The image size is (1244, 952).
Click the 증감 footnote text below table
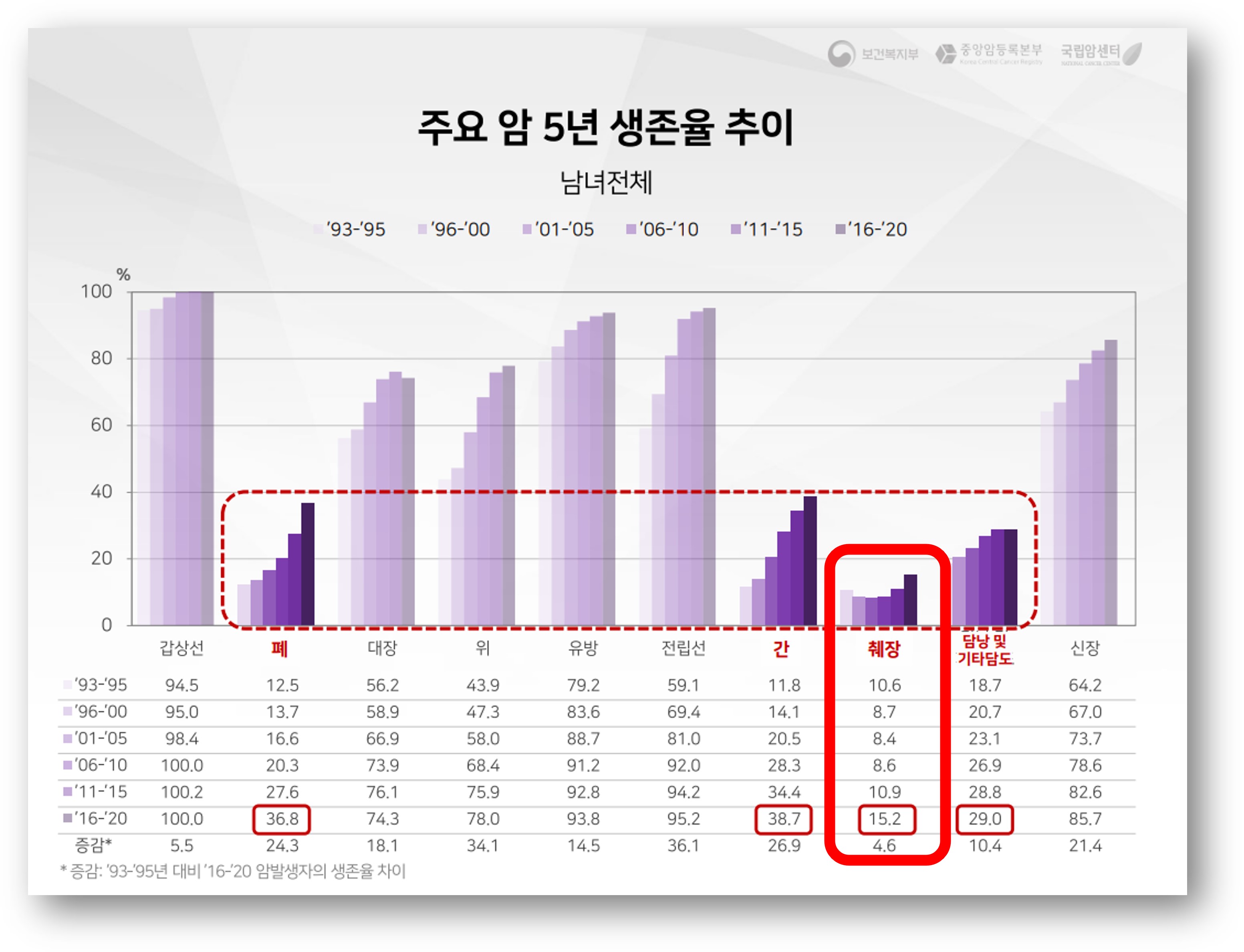(233, 871)
